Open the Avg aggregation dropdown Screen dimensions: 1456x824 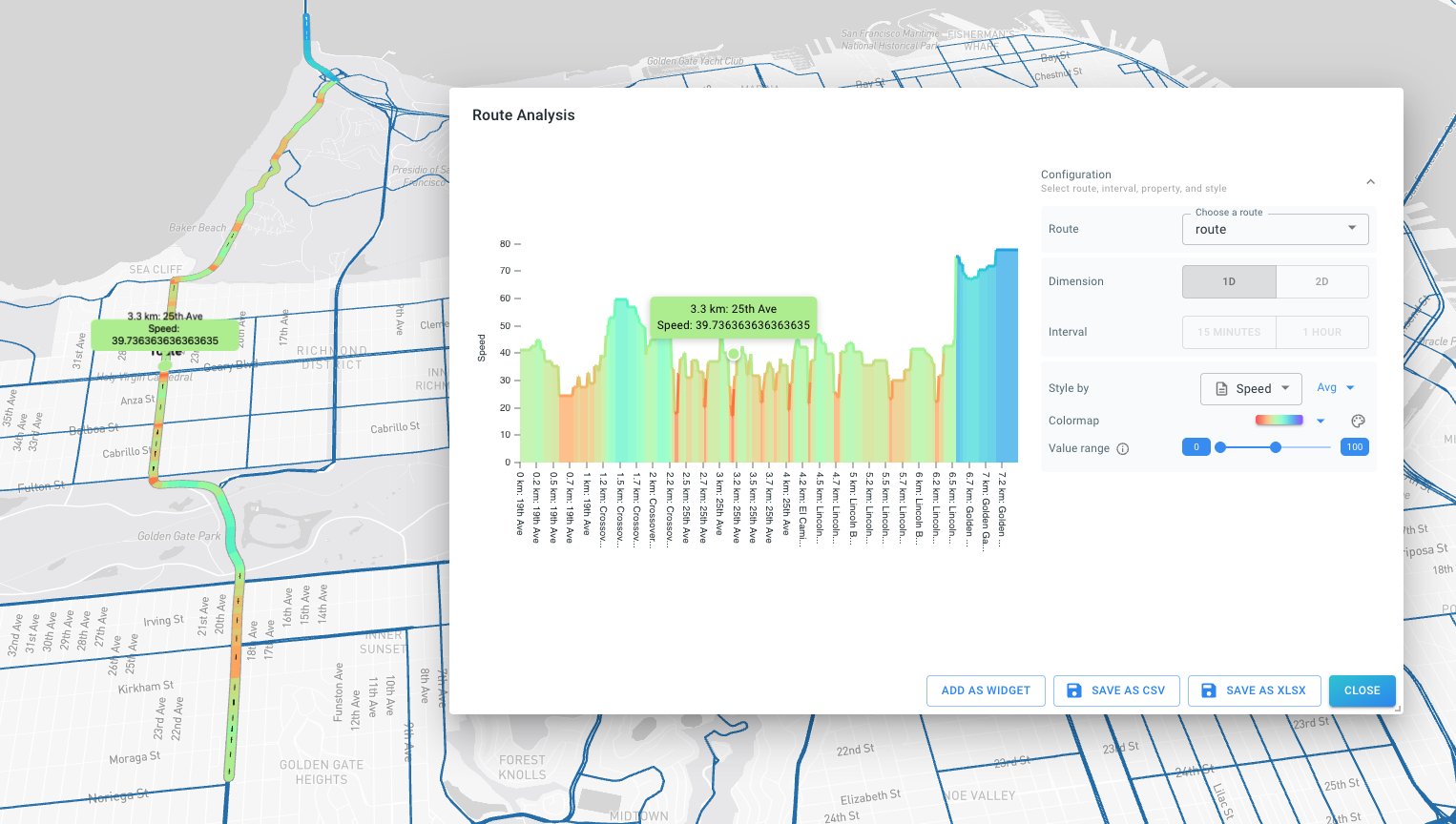(x=1336, y=387)
